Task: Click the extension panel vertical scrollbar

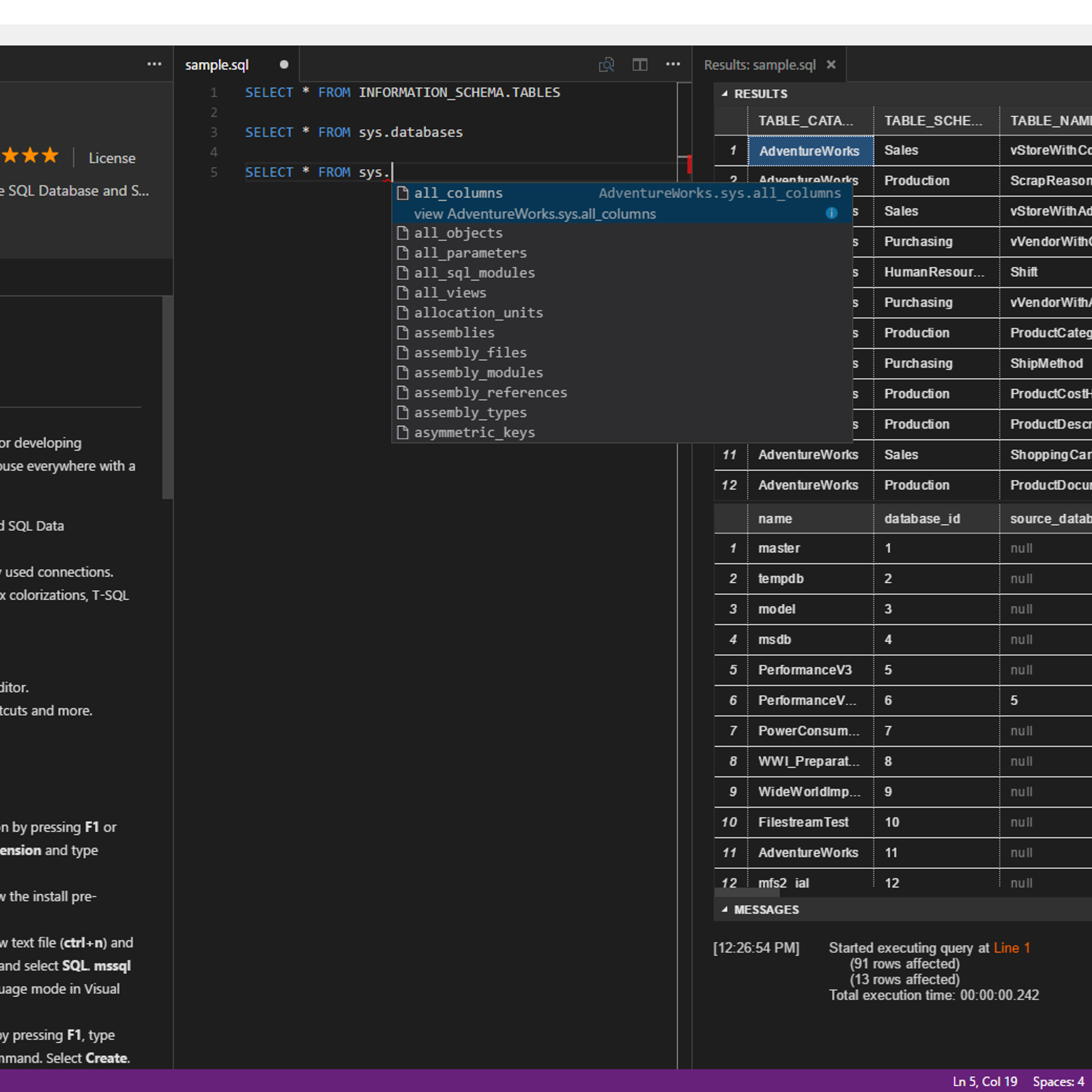Action: click(167, 398)
